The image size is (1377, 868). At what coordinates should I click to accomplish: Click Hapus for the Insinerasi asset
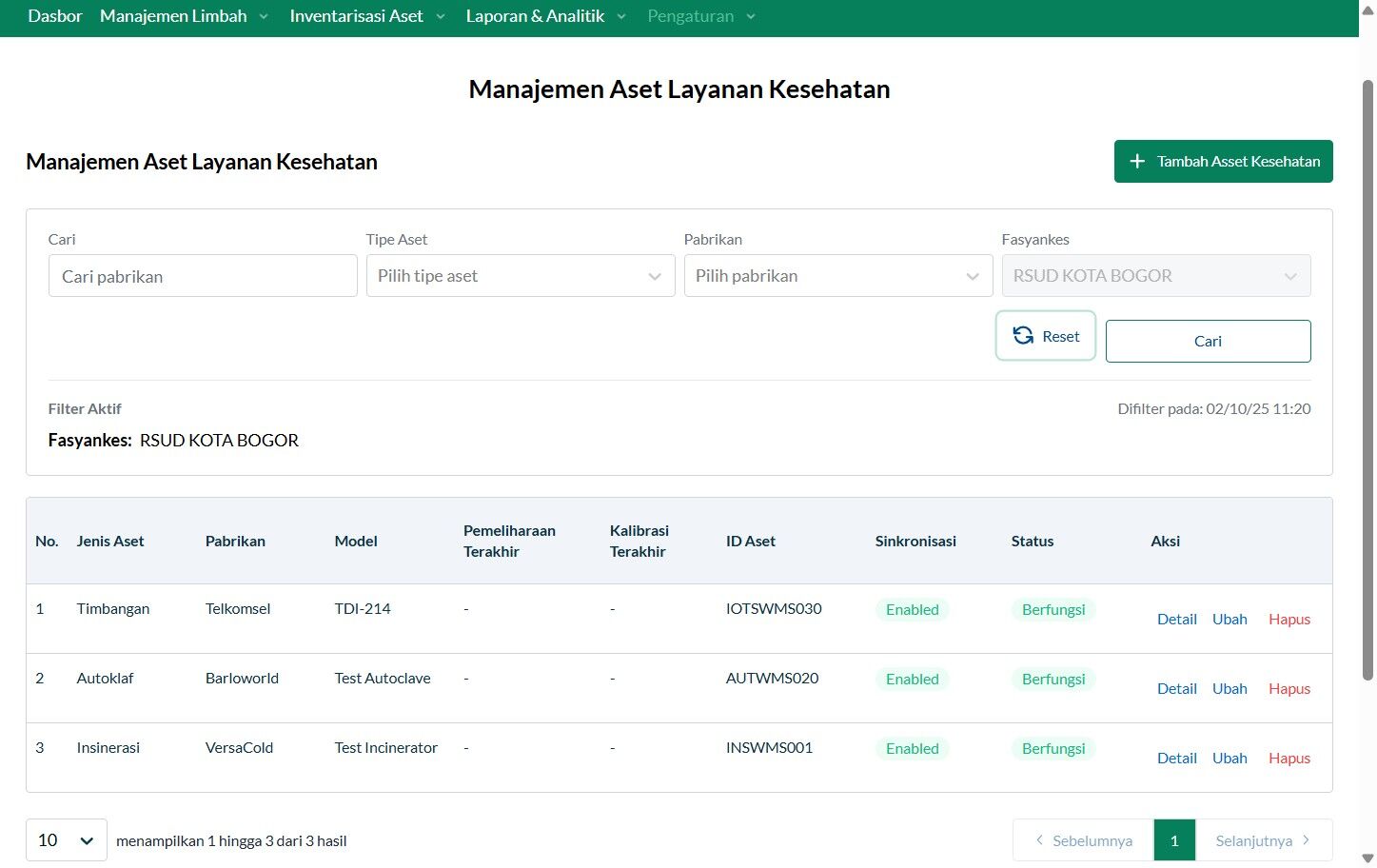point(1288,759)
